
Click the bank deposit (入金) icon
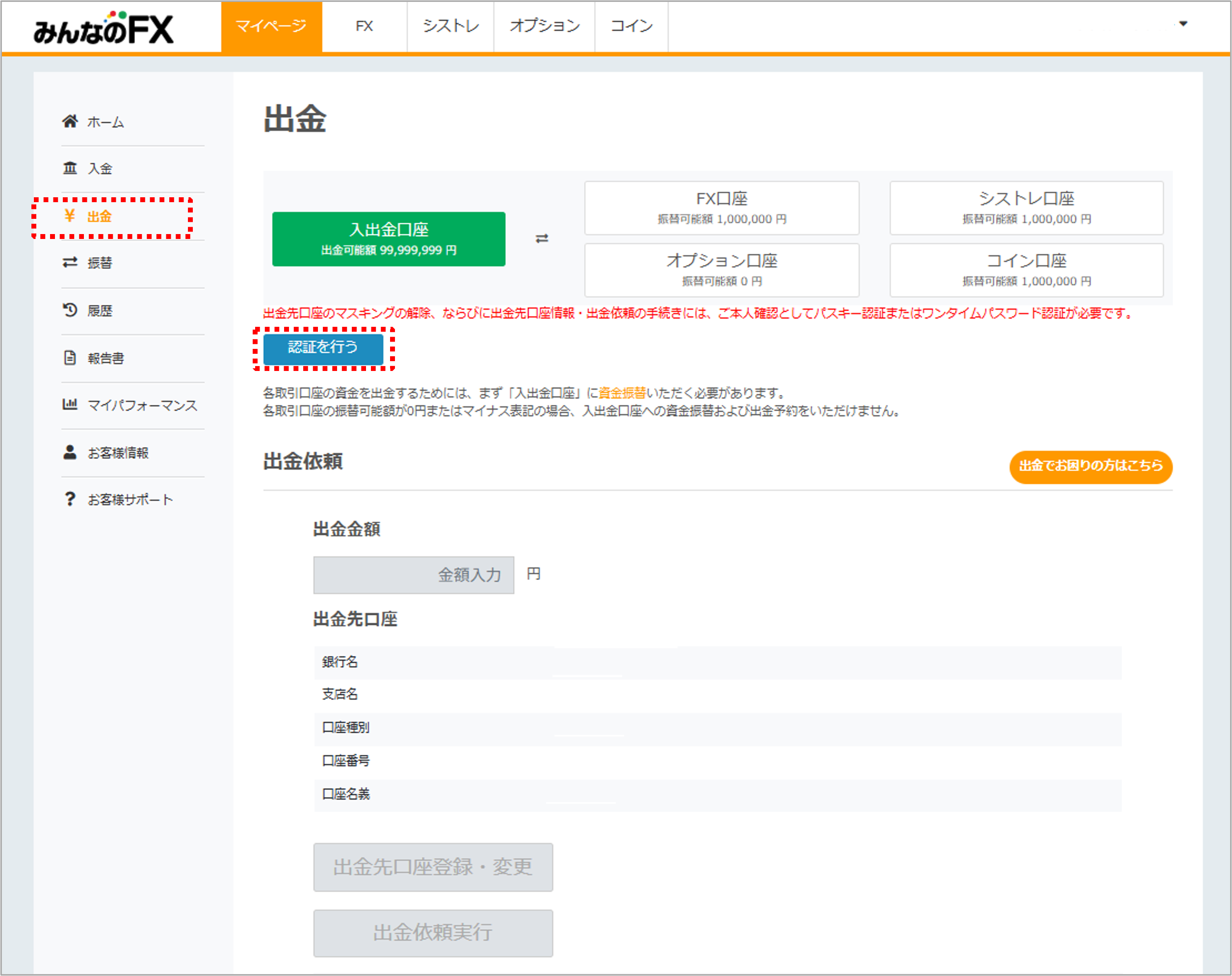pos(70,168)
